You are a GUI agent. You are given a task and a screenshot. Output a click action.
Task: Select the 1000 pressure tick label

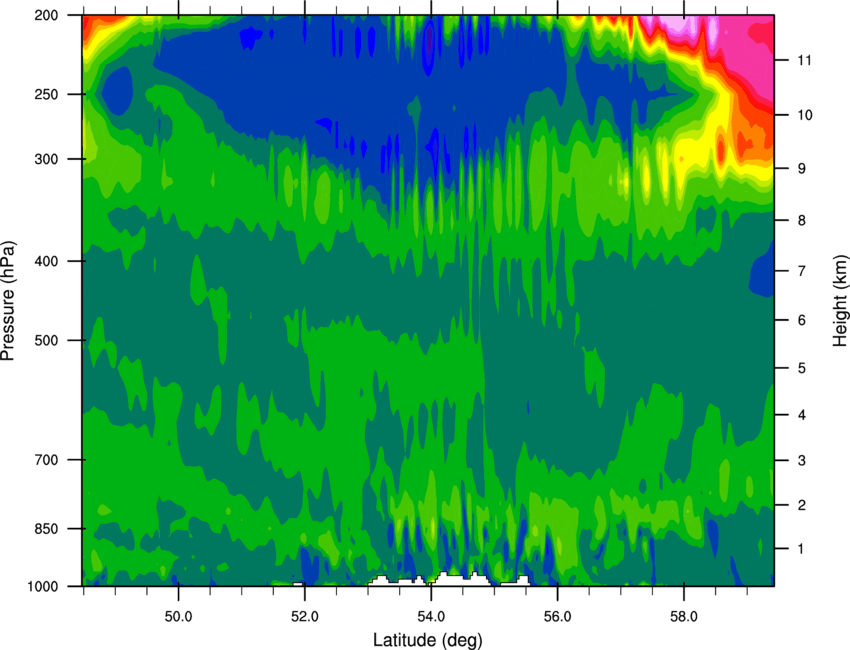point(42,586)
